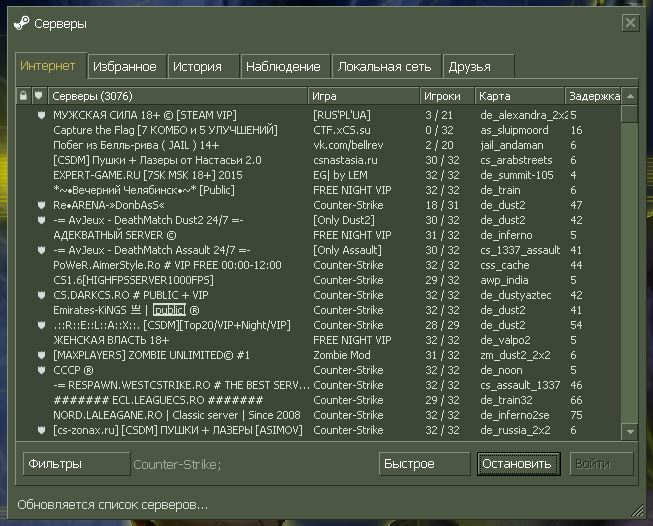Switch to the Наблюдение tab
Image resolution: width=653 pixels, height=526 pixels.
(286, 67)
